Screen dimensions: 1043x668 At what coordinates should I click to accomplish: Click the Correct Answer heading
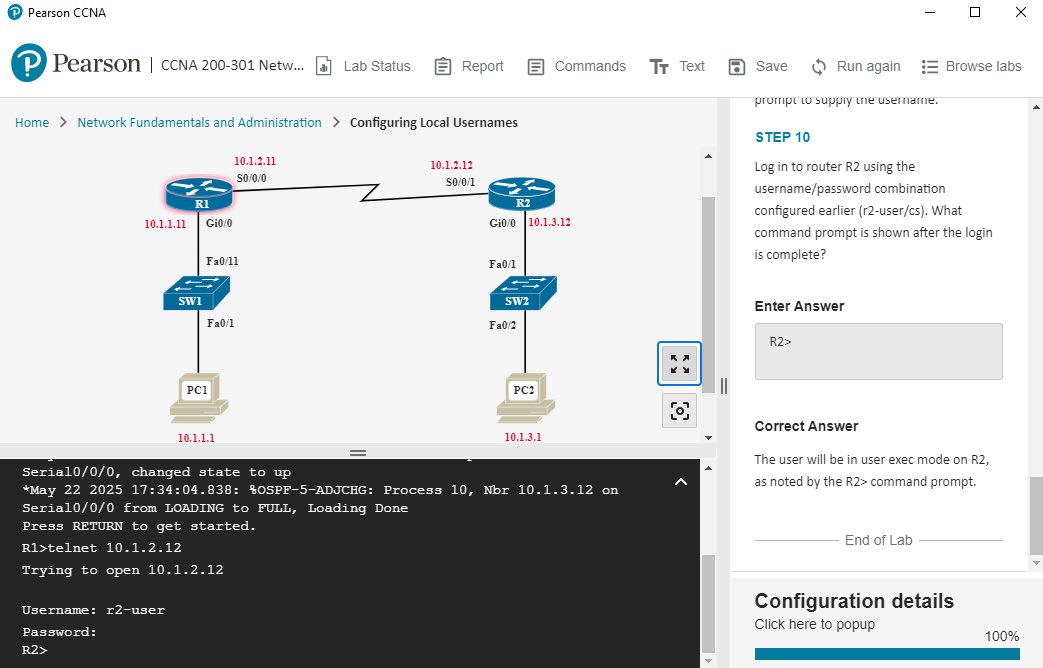pos(806,426)
